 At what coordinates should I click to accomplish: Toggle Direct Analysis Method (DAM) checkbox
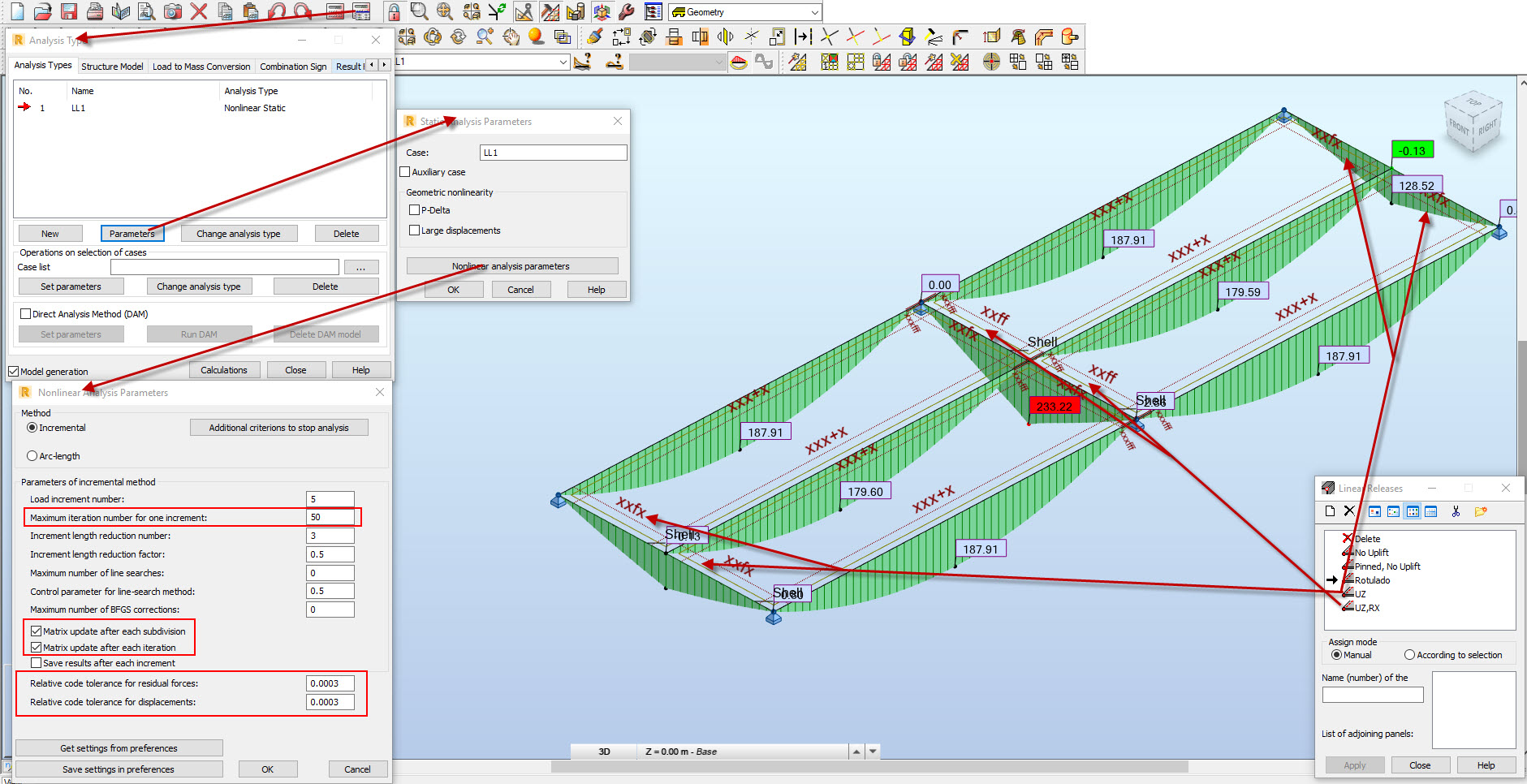pos(25,314)
